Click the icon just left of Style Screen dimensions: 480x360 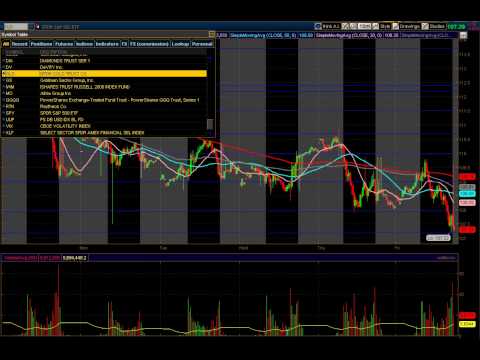(x=376, y=26)
